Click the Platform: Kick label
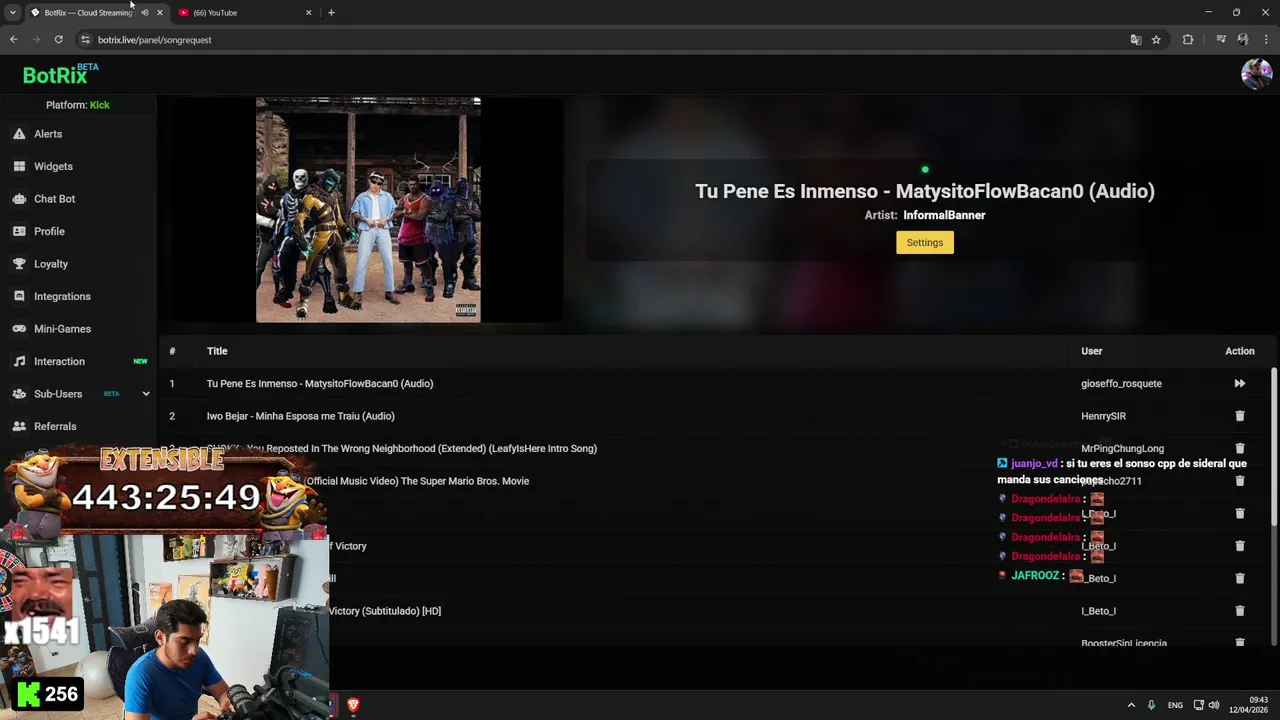This screenshot has height=720, width=1280. 77,105
